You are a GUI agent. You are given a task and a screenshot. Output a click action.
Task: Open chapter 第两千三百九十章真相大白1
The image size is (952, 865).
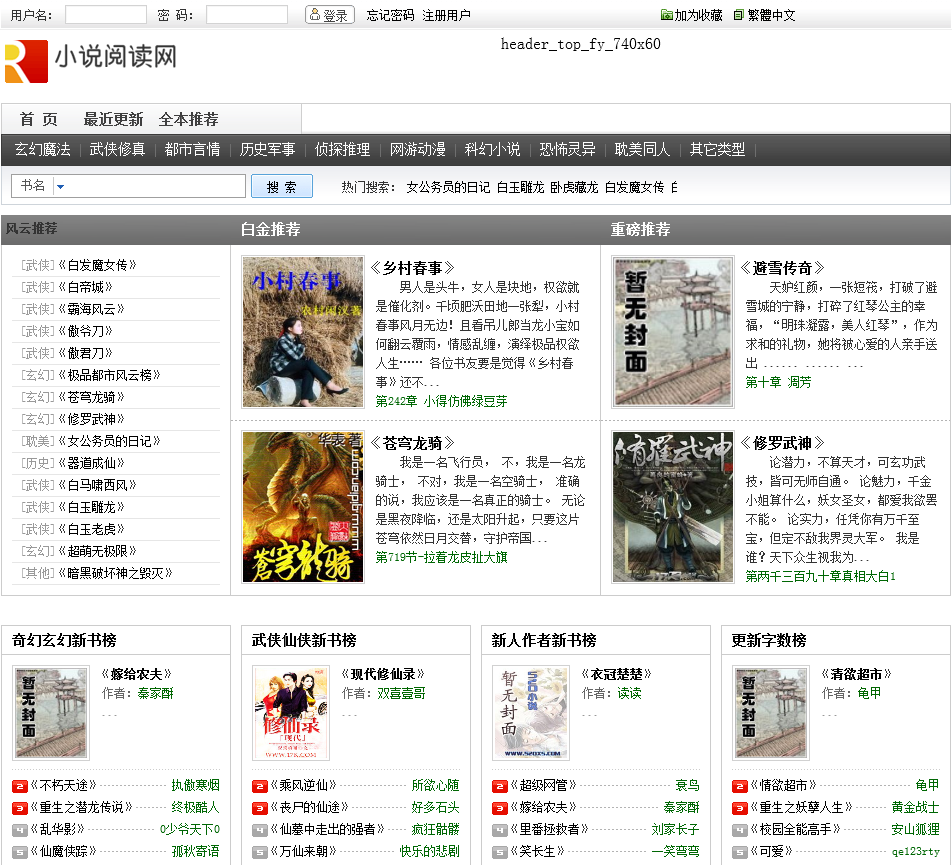820,576
